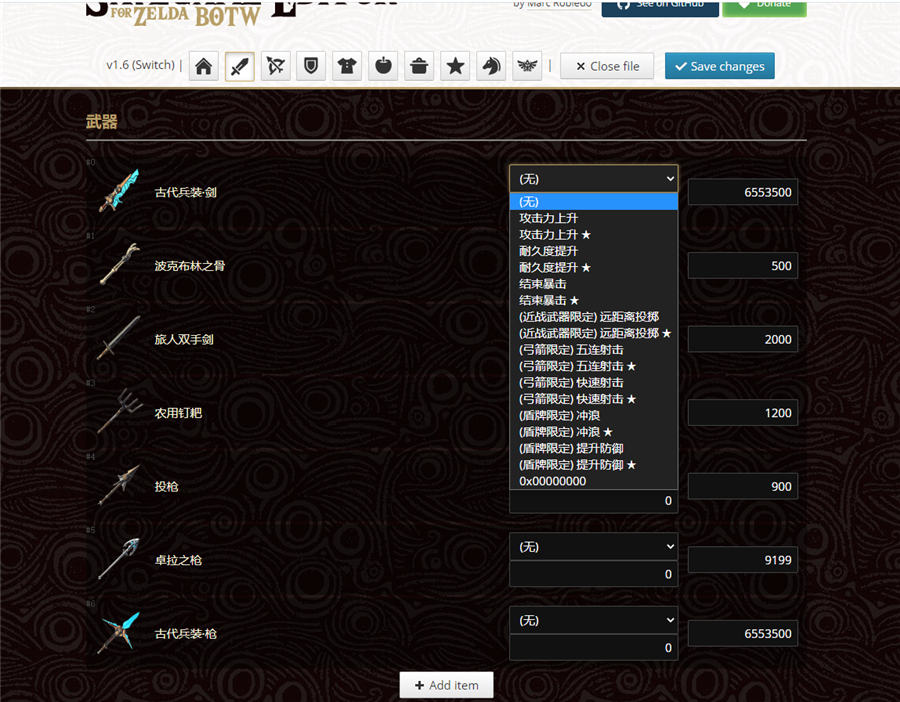900x702 pixels.
Task: Save changes with the blue button
Action: pyautogui.click(x=720, y=67)
